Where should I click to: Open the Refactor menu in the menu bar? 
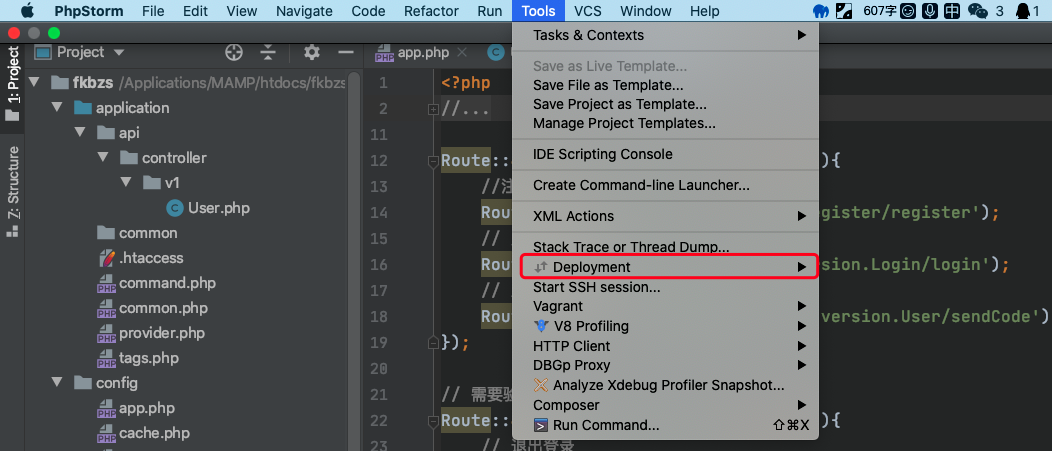pos(431,11)
